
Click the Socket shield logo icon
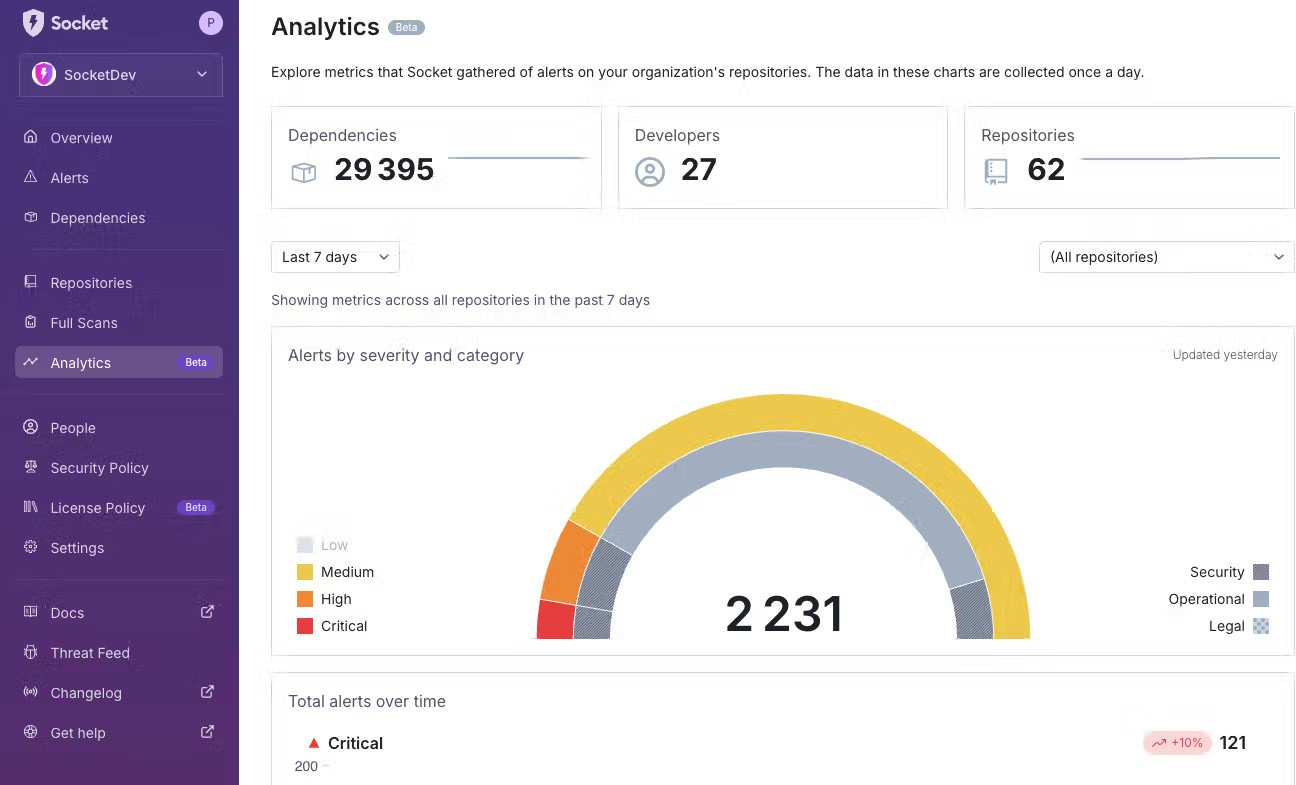33,23
